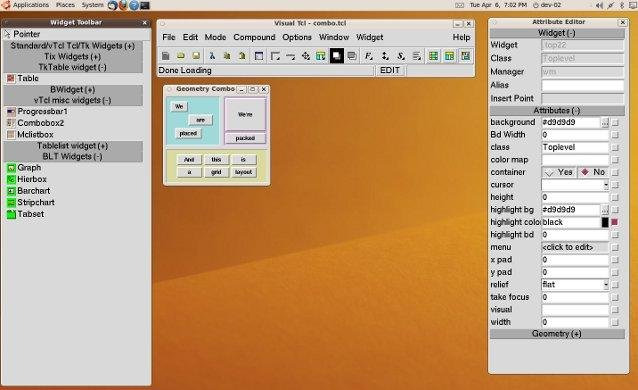638x390 pixels.
Task: Expand the Tix Widgets section
Action: (x=73, y=56)
